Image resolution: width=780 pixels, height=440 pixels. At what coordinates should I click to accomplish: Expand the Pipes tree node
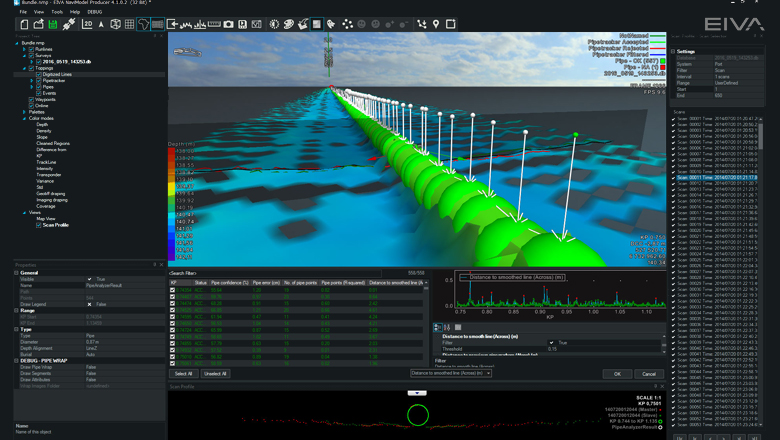point(31,87)
